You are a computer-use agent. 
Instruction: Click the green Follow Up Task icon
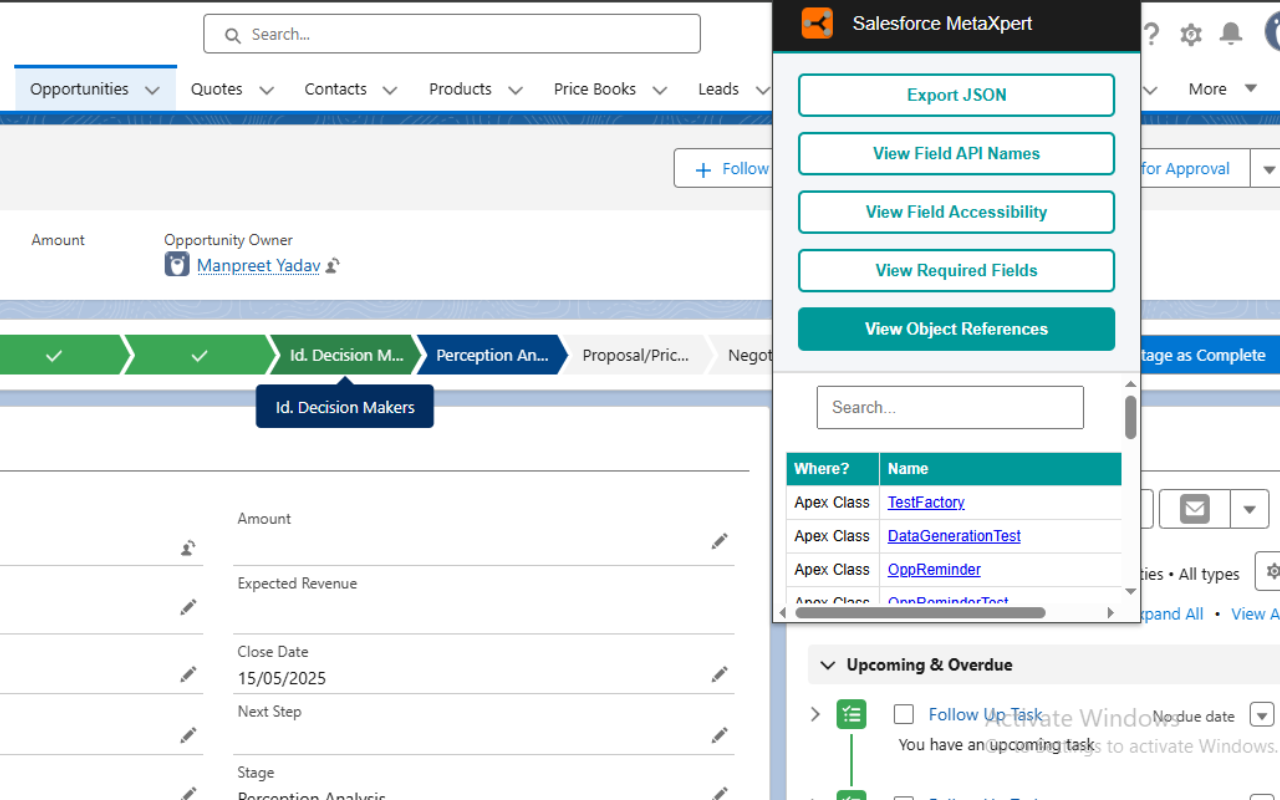(x=851, y=714)
